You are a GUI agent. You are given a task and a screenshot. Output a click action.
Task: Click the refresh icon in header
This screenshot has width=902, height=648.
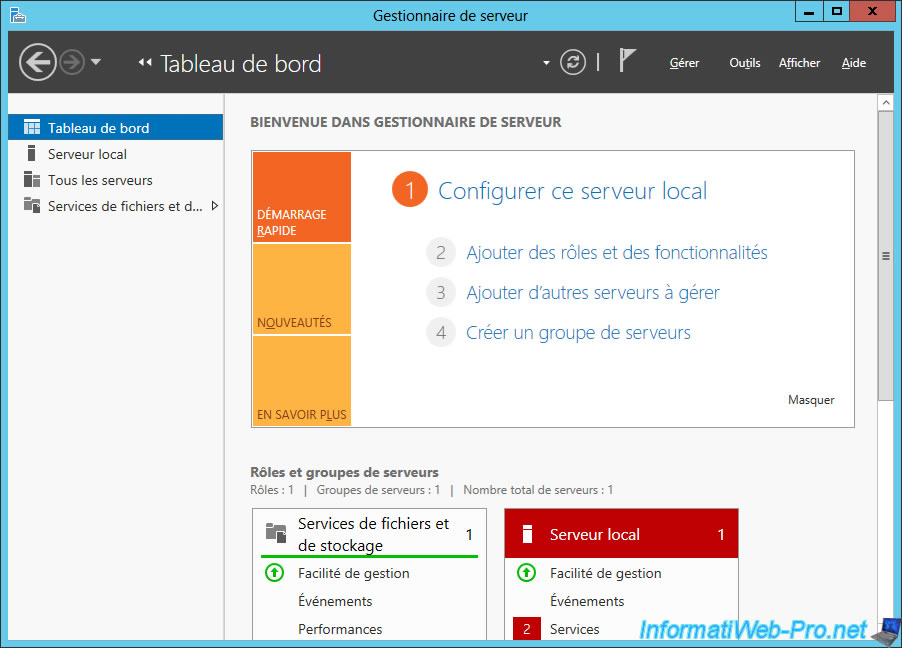[573, 62]
